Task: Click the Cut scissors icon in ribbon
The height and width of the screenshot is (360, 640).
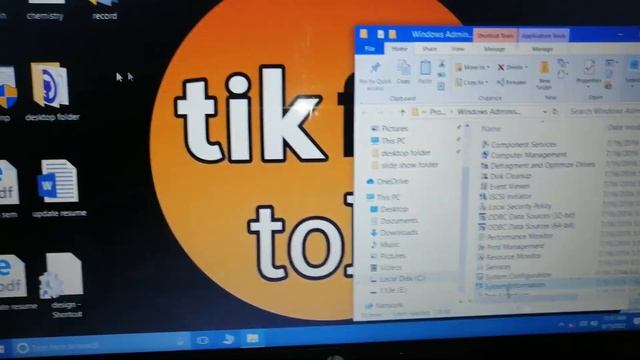Action: 442,64
